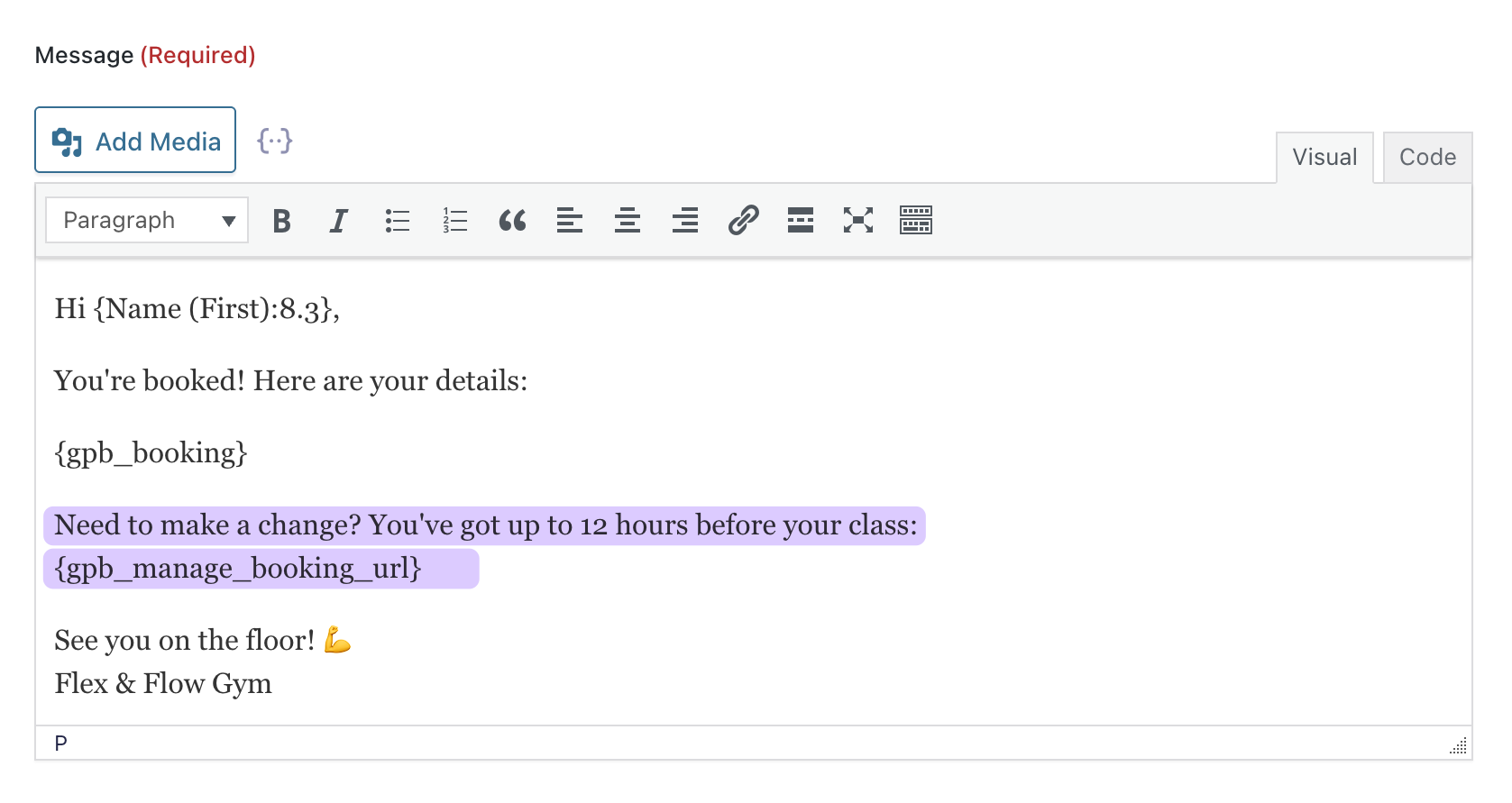The height and width of the screenshot is (803, 1512).
Task: Grab the editor resize handle
Action: click(1458, 746)
